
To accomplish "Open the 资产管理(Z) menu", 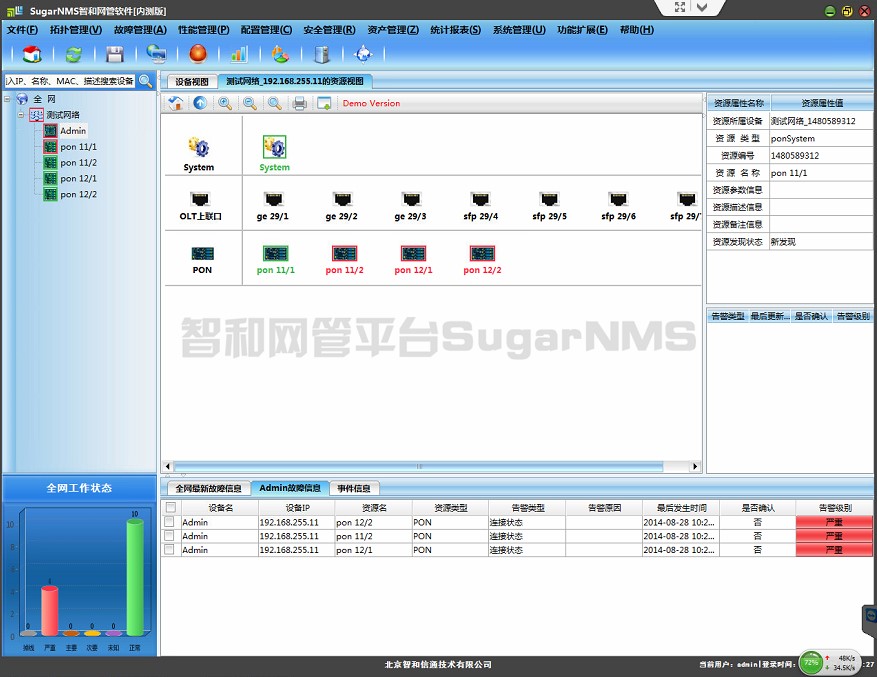I will [393, 30].
